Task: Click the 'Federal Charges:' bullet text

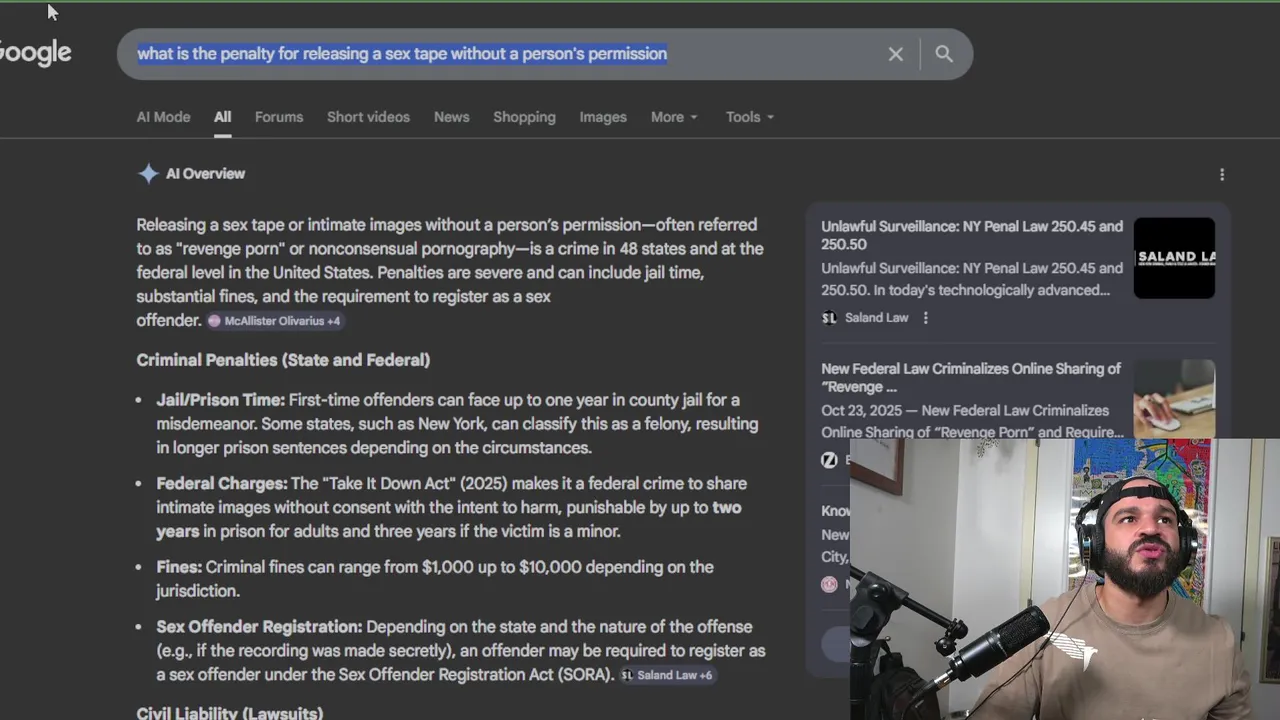Action: click(x=221, y=484)
